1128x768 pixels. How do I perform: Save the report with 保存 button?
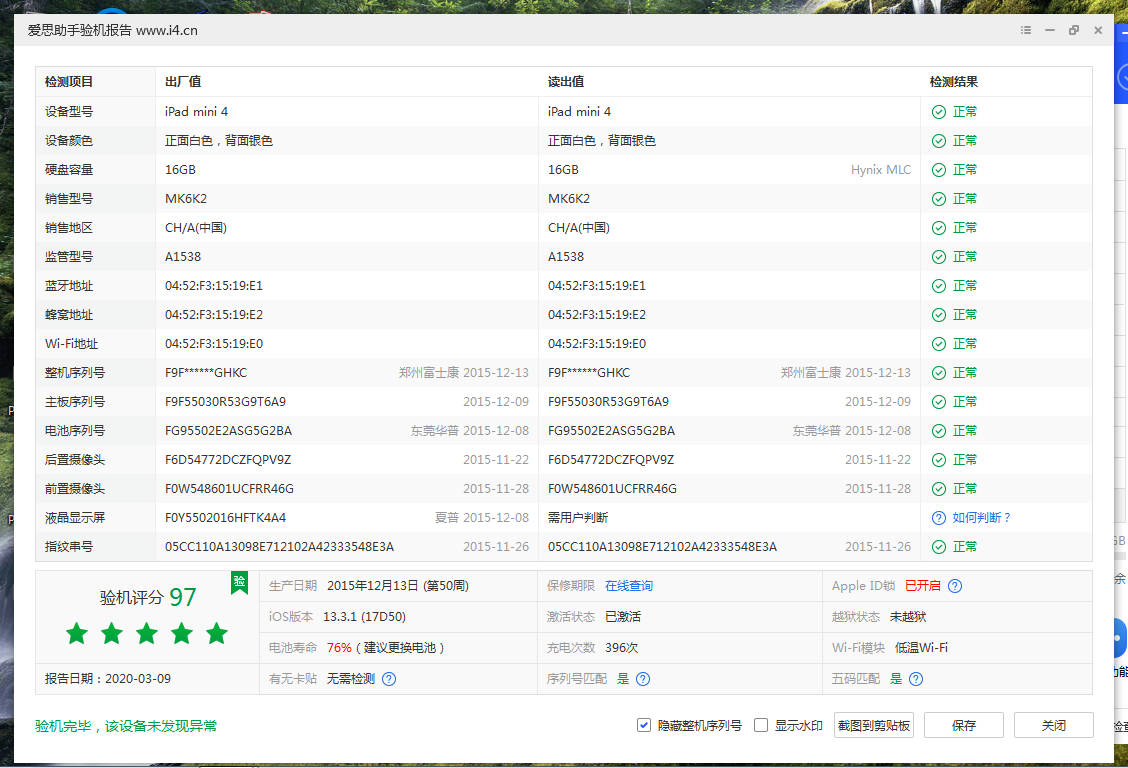pyautogui.click(x=963, y=725)
